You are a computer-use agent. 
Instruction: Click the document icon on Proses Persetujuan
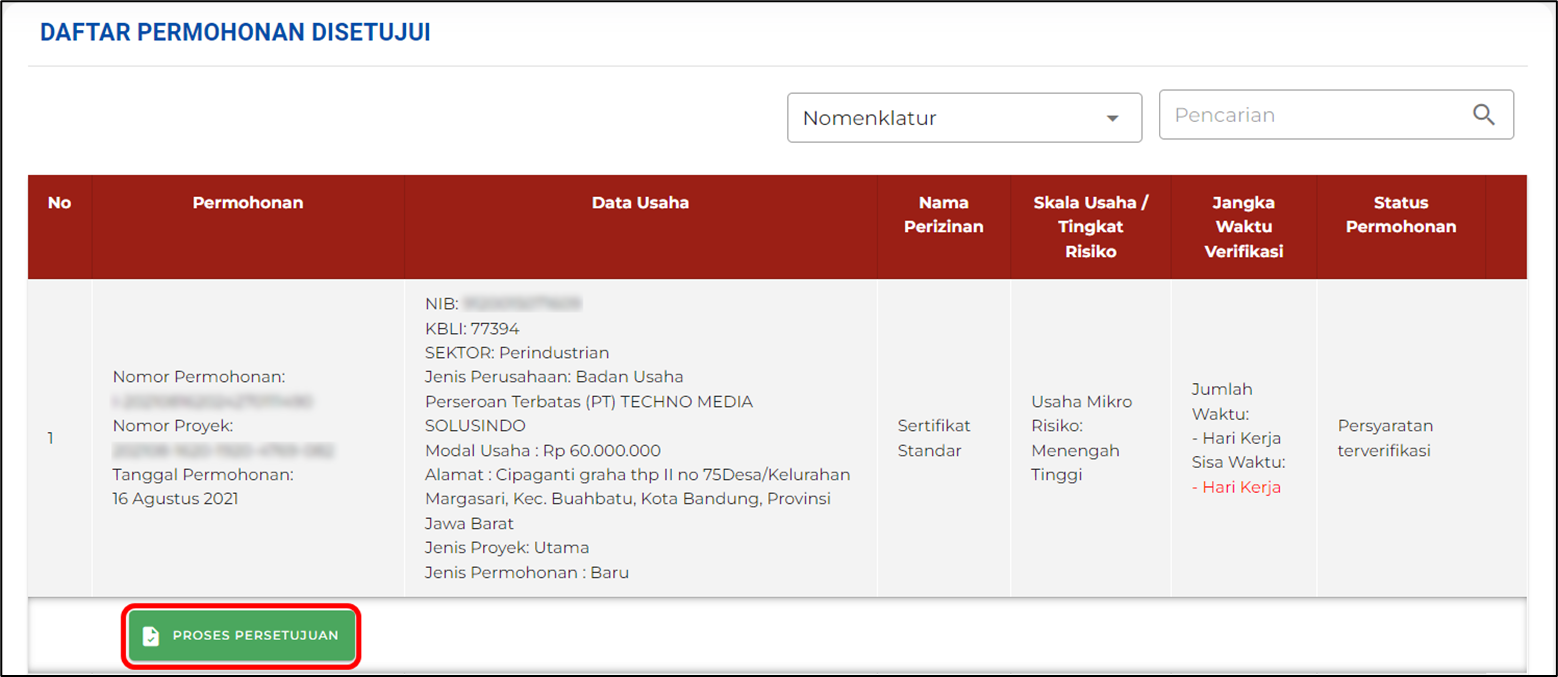coord(150,636)
